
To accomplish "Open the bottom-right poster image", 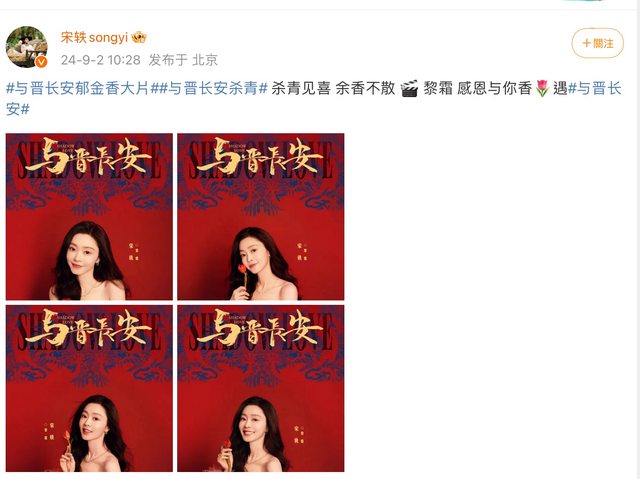I will point(261,388).
